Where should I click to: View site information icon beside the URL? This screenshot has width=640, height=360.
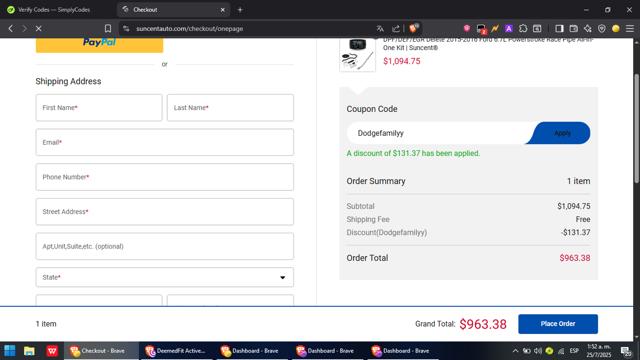pos(126,29)
